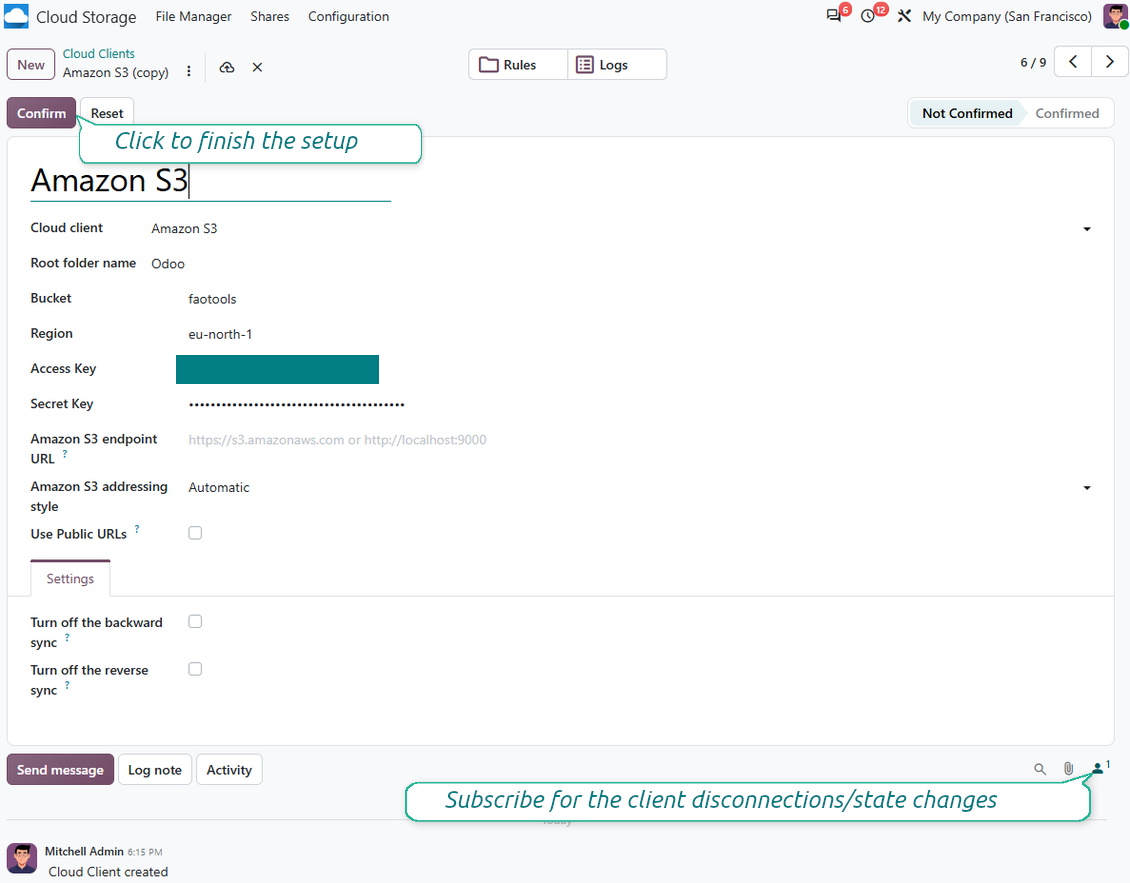Expand the Amazon S3 addressing style dropdown
1130x883 pixels.
pyautogui.click(x=1087, y=488)
